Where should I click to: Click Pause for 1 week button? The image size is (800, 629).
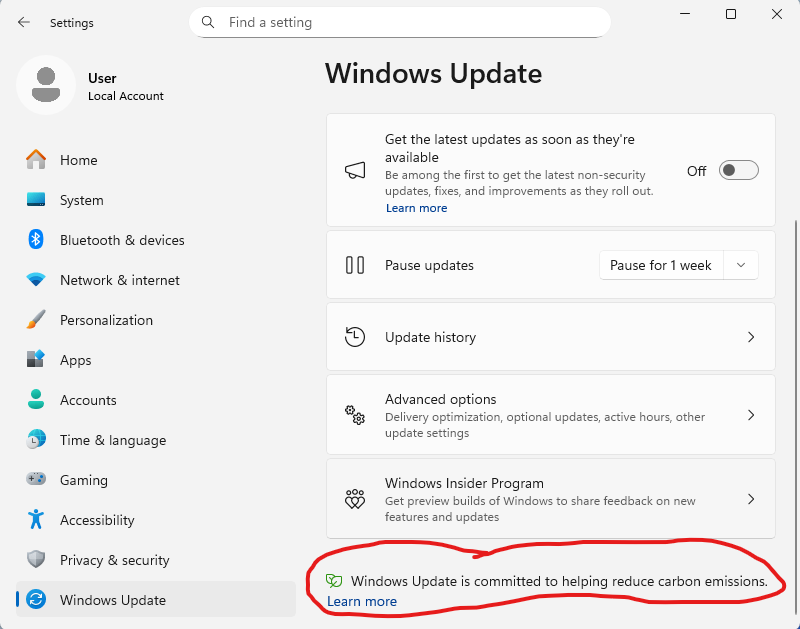point(661,265)
